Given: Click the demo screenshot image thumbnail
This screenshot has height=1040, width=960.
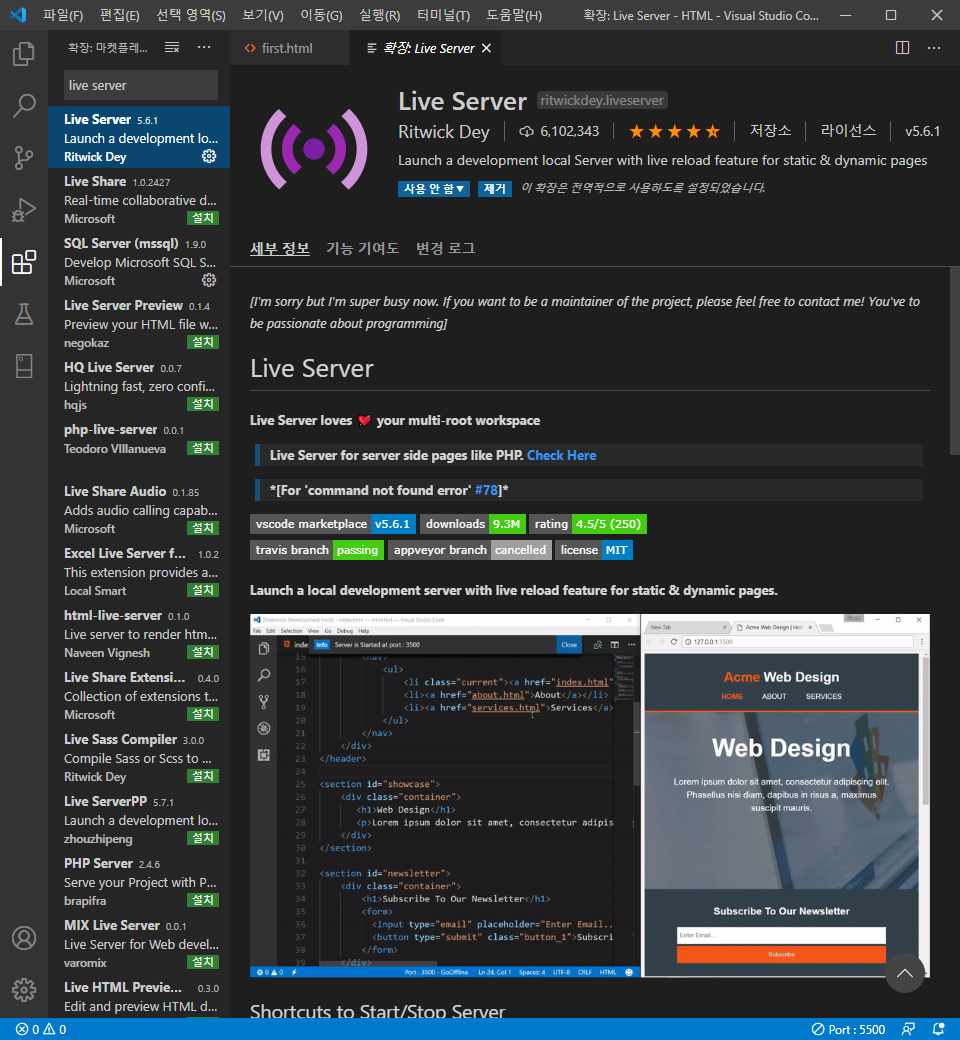Looking at the screenshot, I should pyautogui.click(x=590, y=796).
